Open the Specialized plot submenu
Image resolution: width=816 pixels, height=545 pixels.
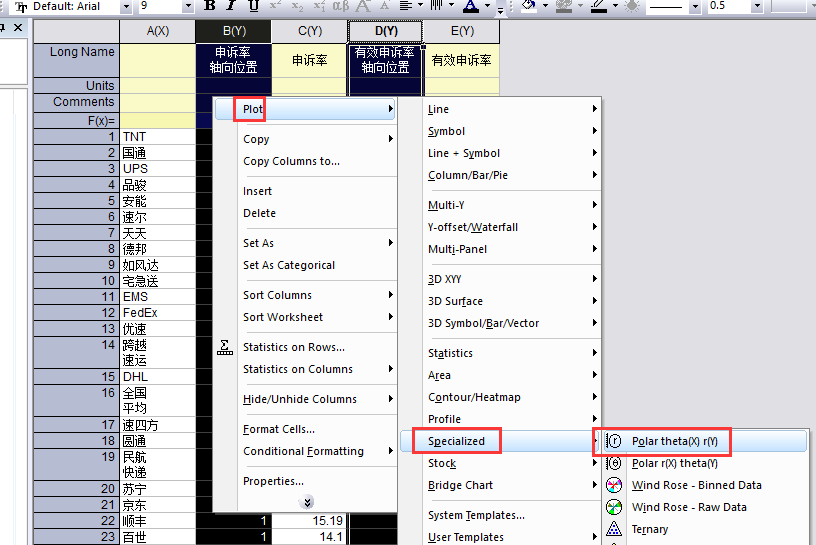(x=501, y=441)
